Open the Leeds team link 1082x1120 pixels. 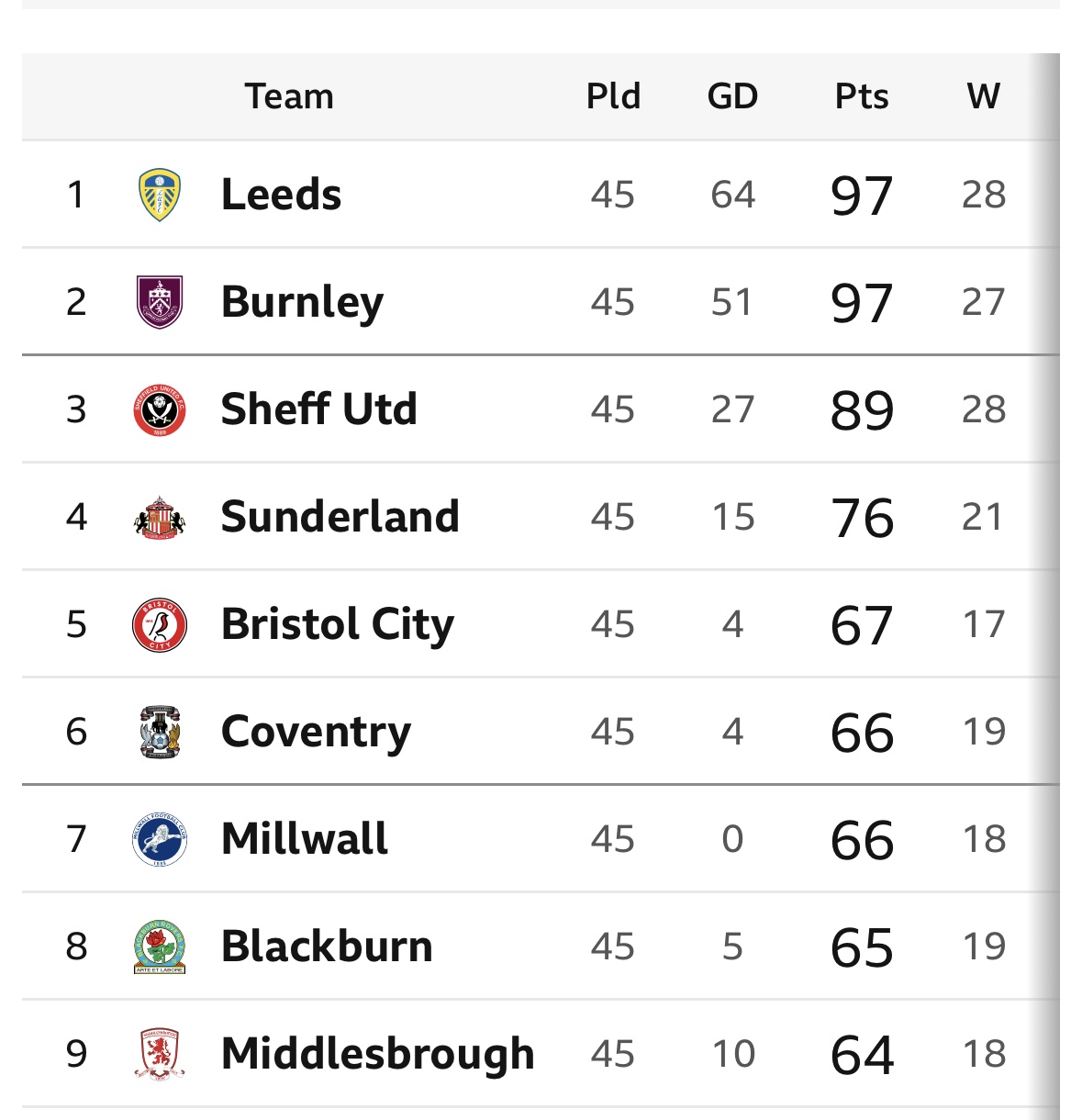pyautogui.click(x=282, y=195)
